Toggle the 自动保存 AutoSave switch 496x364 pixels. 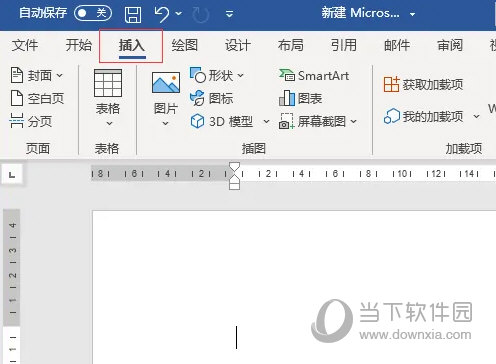pos(93,13)
